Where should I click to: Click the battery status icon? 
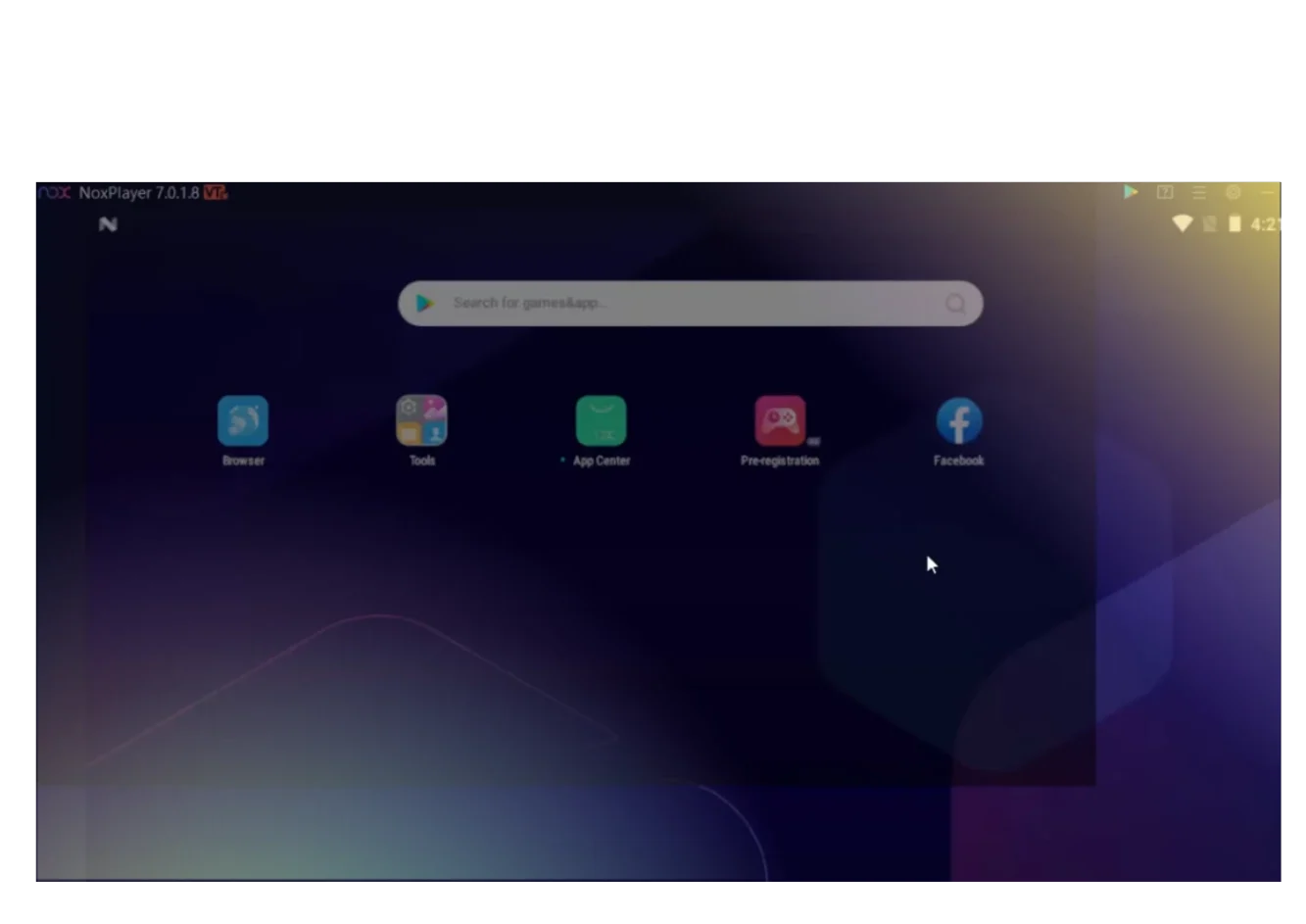pos(1234,223)
